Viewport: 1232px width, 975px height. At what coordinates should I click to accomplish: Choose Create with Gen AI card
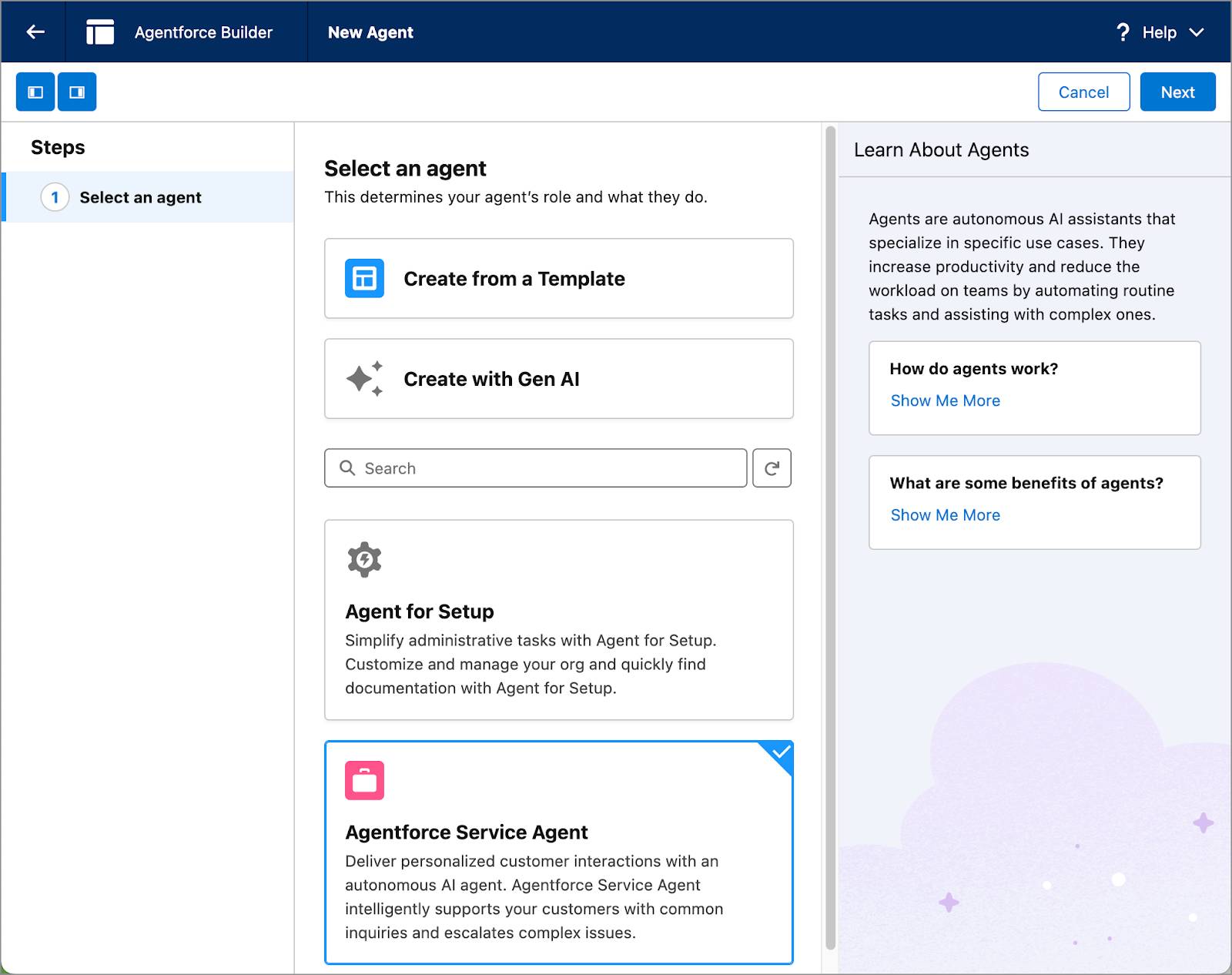[559, 379]
